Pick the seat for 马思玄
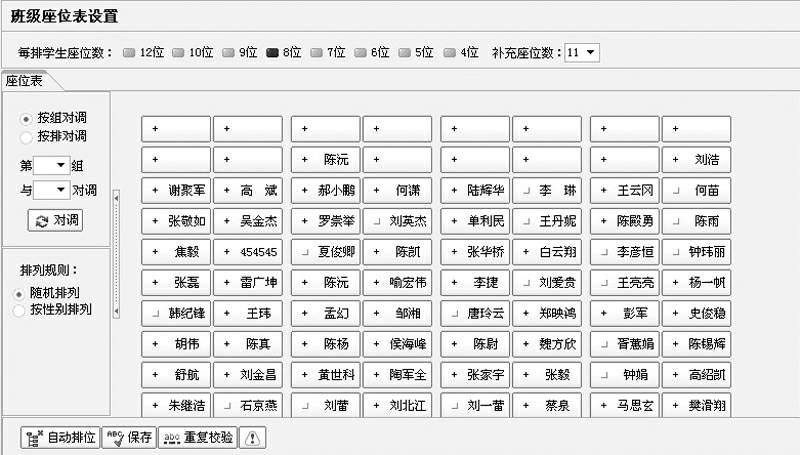800x455 pixels. tap(624, 406)
